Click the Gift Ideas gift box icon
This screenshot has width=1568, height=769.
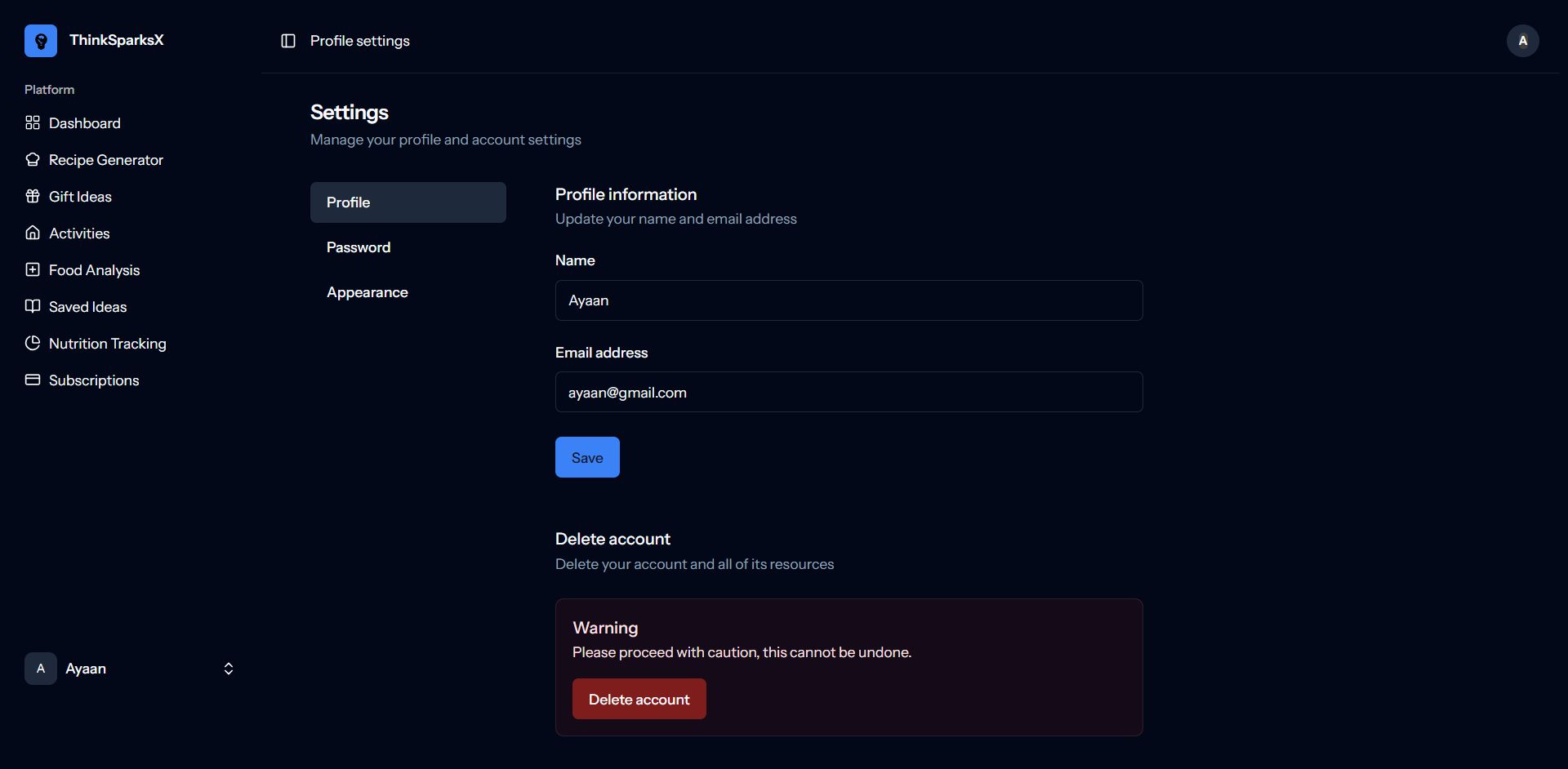(33, 196)
